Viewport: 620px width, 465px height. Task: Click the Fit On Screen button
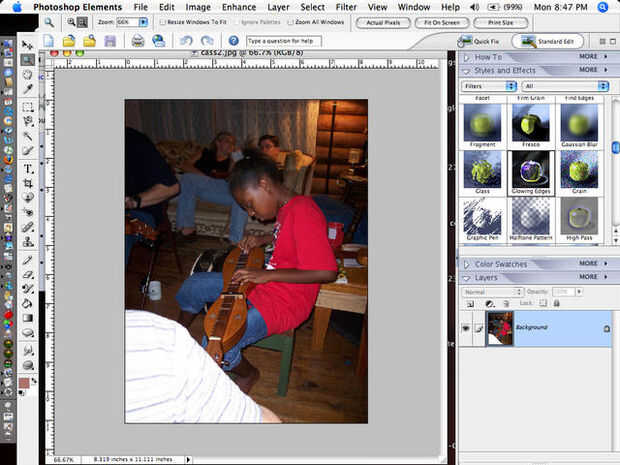[442, 23]
